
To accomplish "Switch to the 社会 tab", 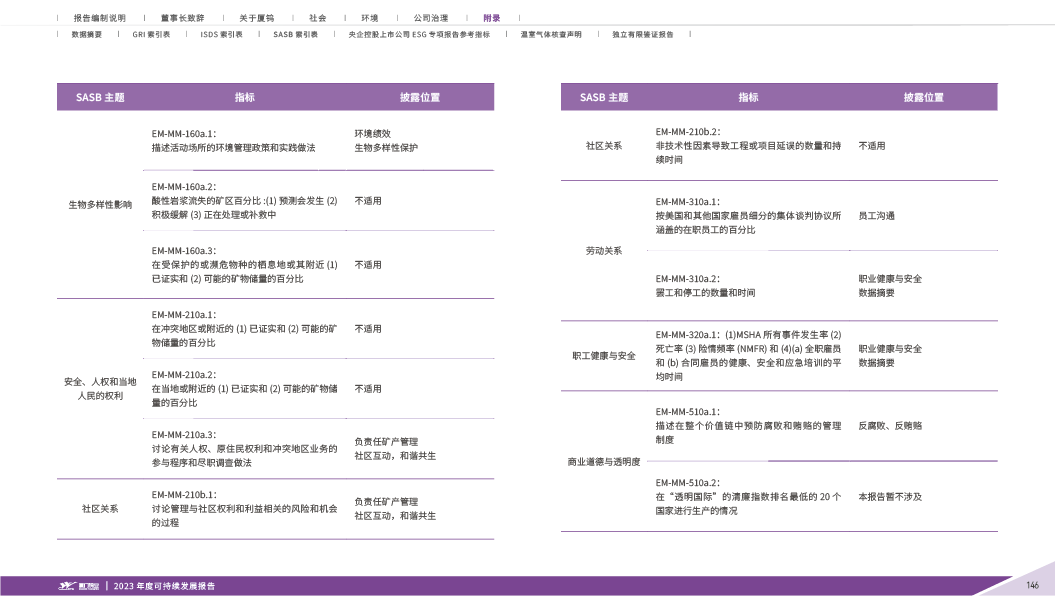I will tap(317, 18).
